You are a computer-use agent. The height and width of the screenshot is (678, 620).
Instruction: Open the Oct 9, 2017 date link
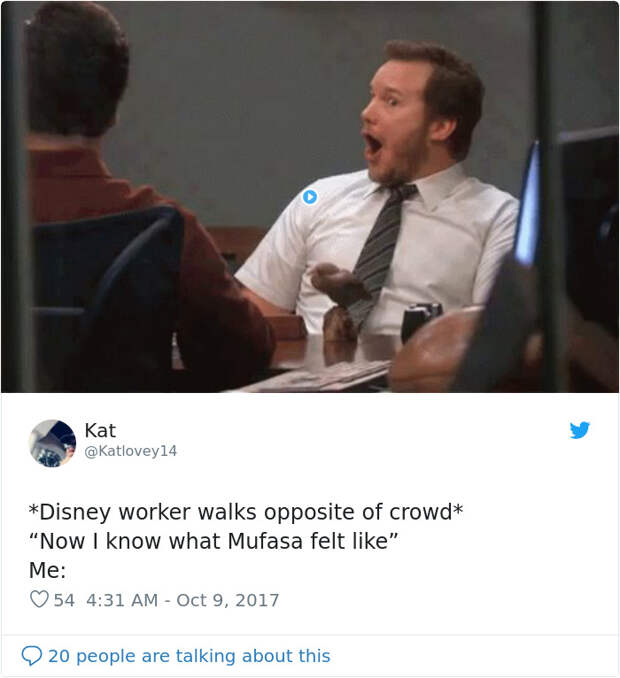pyautogui.click(x=228, y=600)
